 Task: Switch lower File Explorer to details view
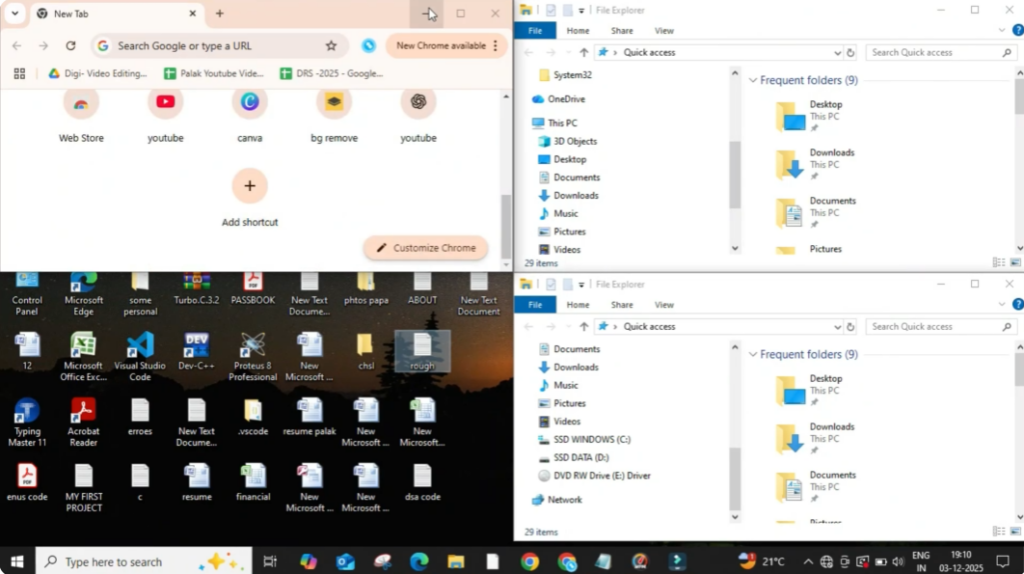999,533
